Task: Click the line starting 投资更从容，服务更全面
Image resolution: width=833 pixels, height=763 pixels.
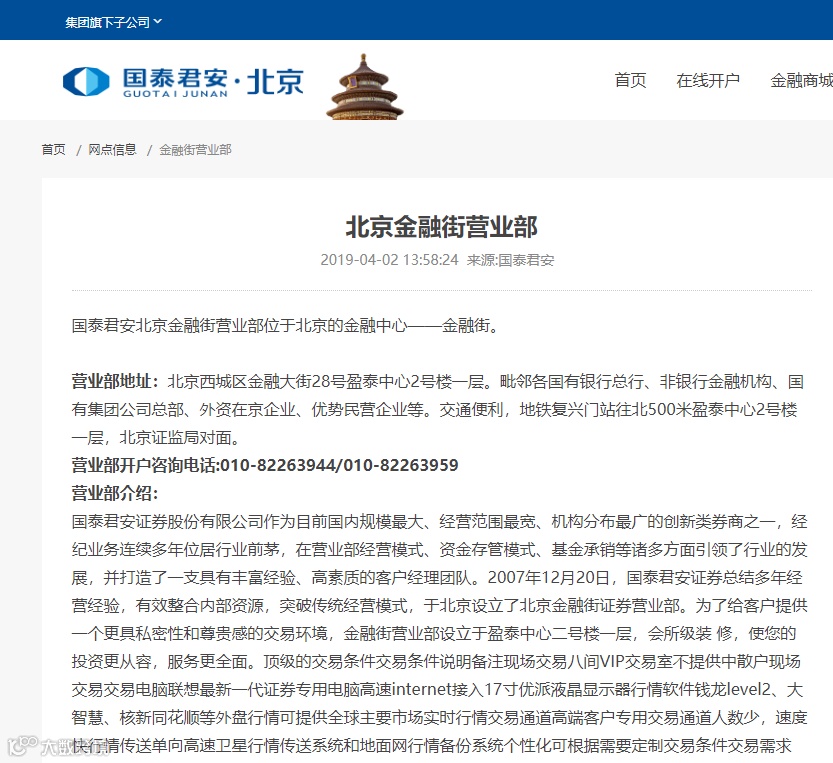Action: coord(436,661)
